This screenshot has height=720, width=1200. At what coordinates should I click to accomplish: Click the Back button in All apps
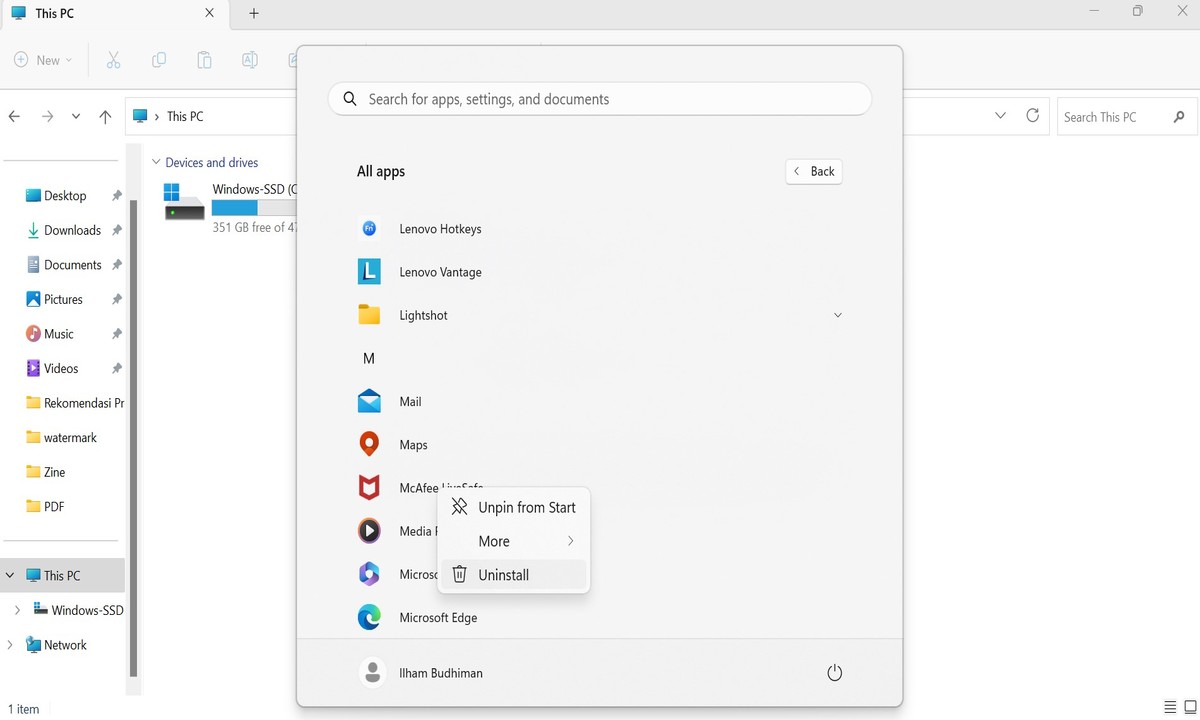point(814,171)
